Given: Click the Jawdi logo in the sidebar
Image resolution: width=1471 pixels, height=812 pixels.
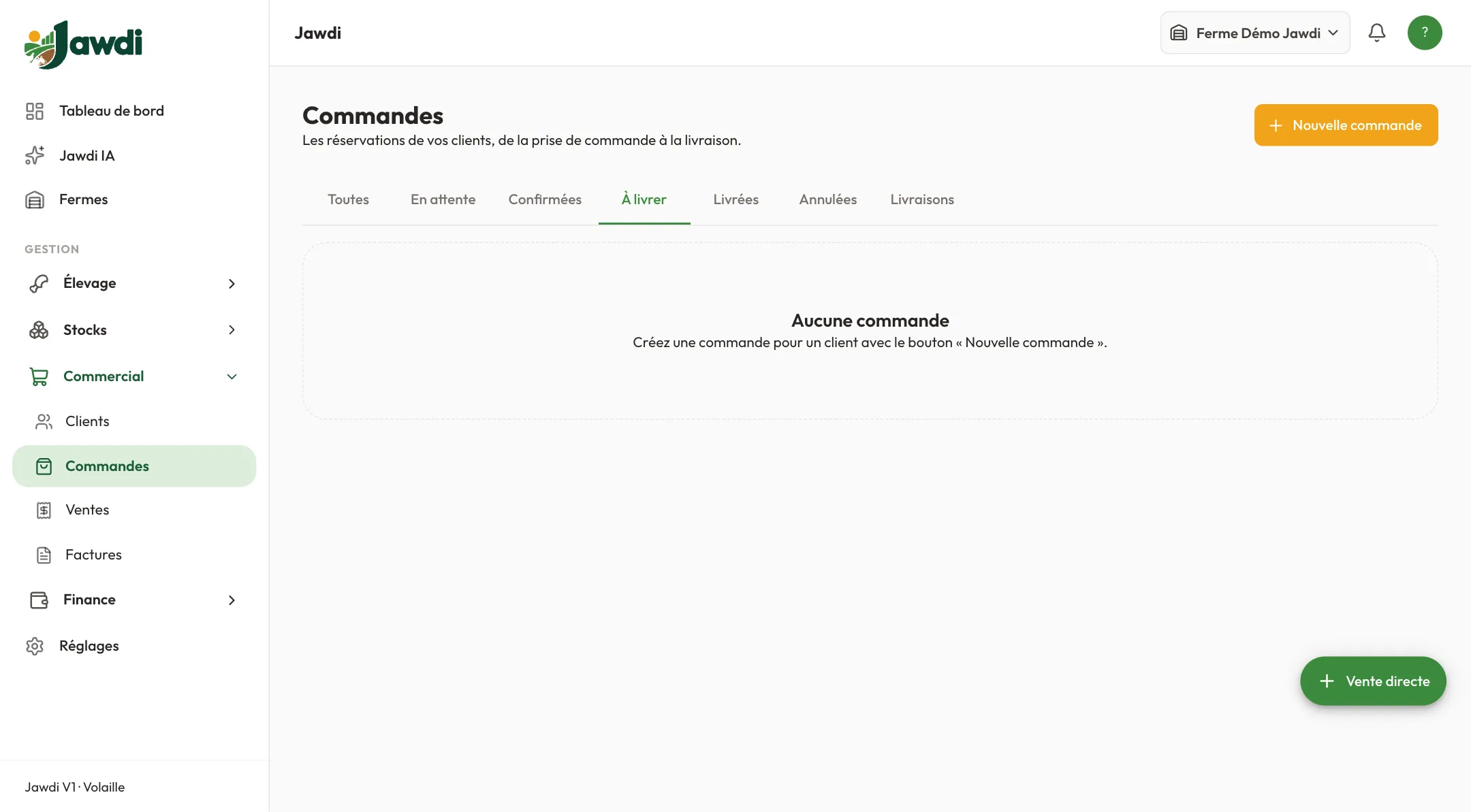Looking at the screenshot, I should [83, 44].
